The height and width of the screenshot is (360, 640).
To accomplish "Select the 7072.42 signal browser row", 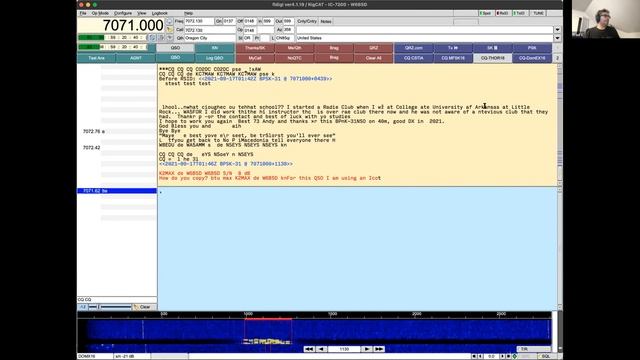I will [117, 147].
